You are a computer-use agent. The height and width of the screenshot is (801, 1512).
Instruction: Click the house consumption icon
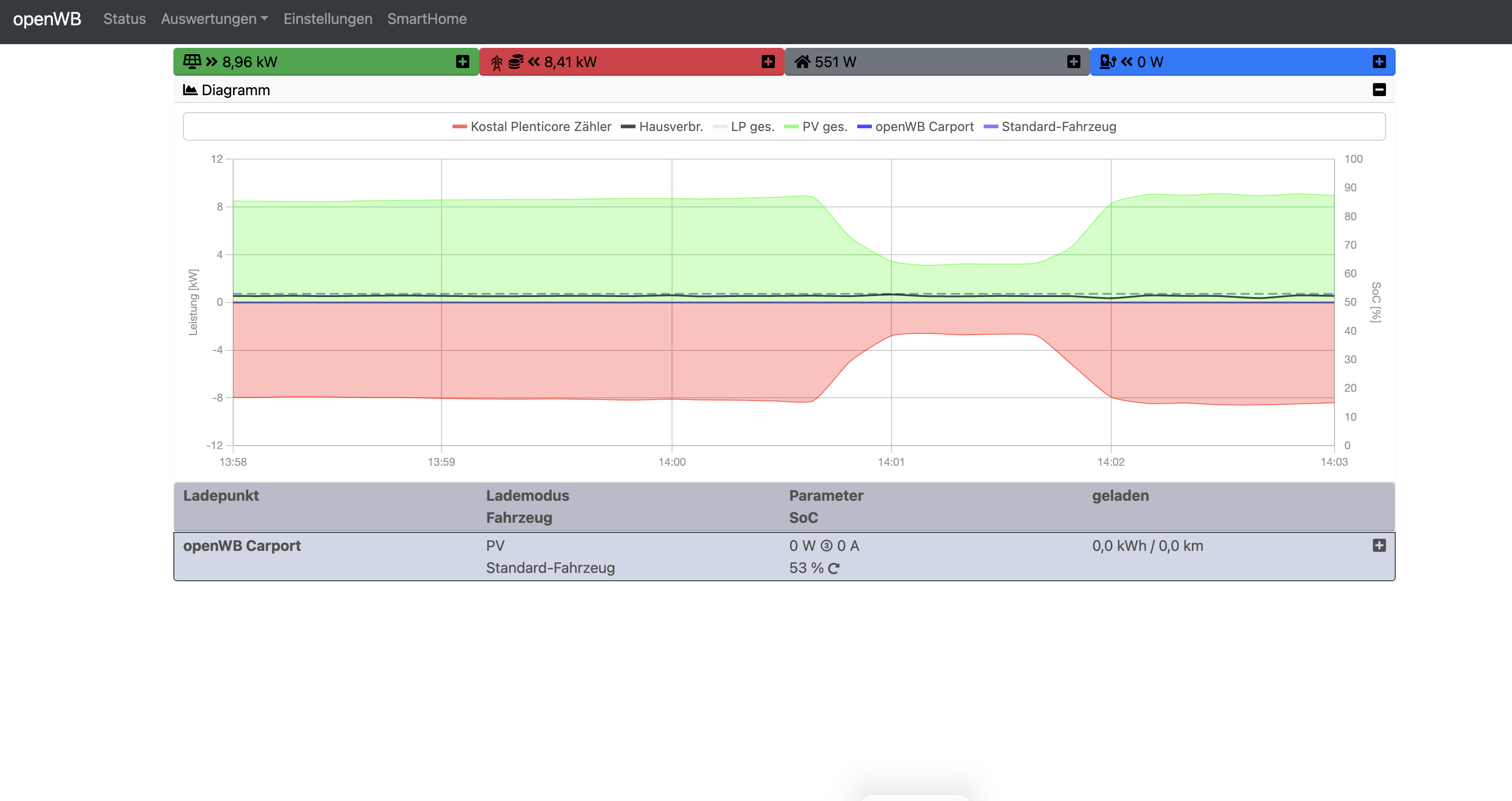click(x=802, y=62)
